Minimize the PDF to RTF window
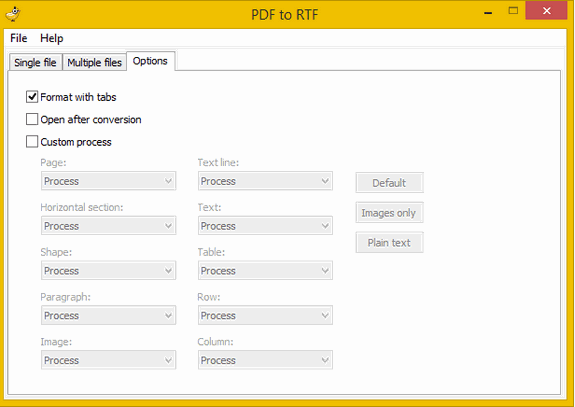Viewport: 575px width, 407px height. (488, 12)
